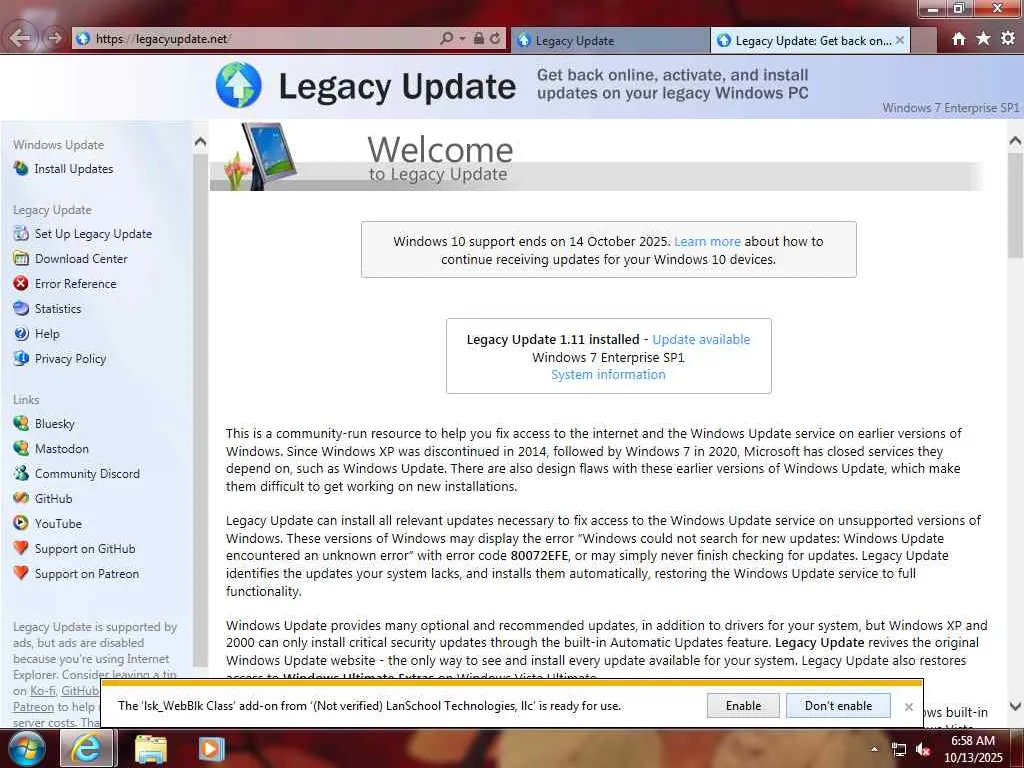Click the Community Discord icon
This screenshot has width=1024, height=768.
tap(21, 473)
